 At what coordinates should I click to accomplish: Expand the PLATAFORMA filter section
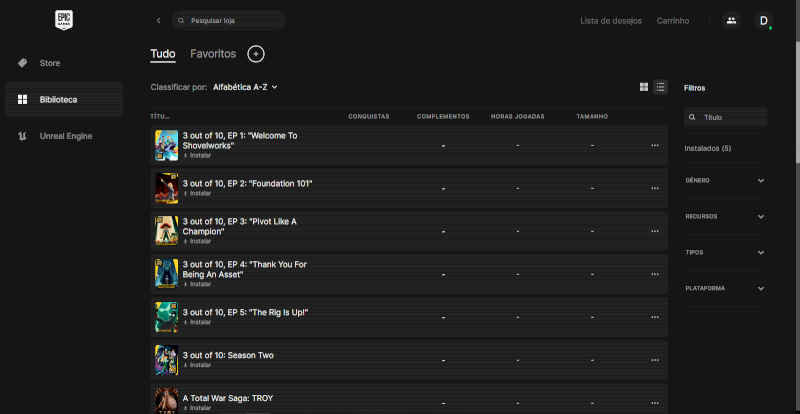pos(725,288)
